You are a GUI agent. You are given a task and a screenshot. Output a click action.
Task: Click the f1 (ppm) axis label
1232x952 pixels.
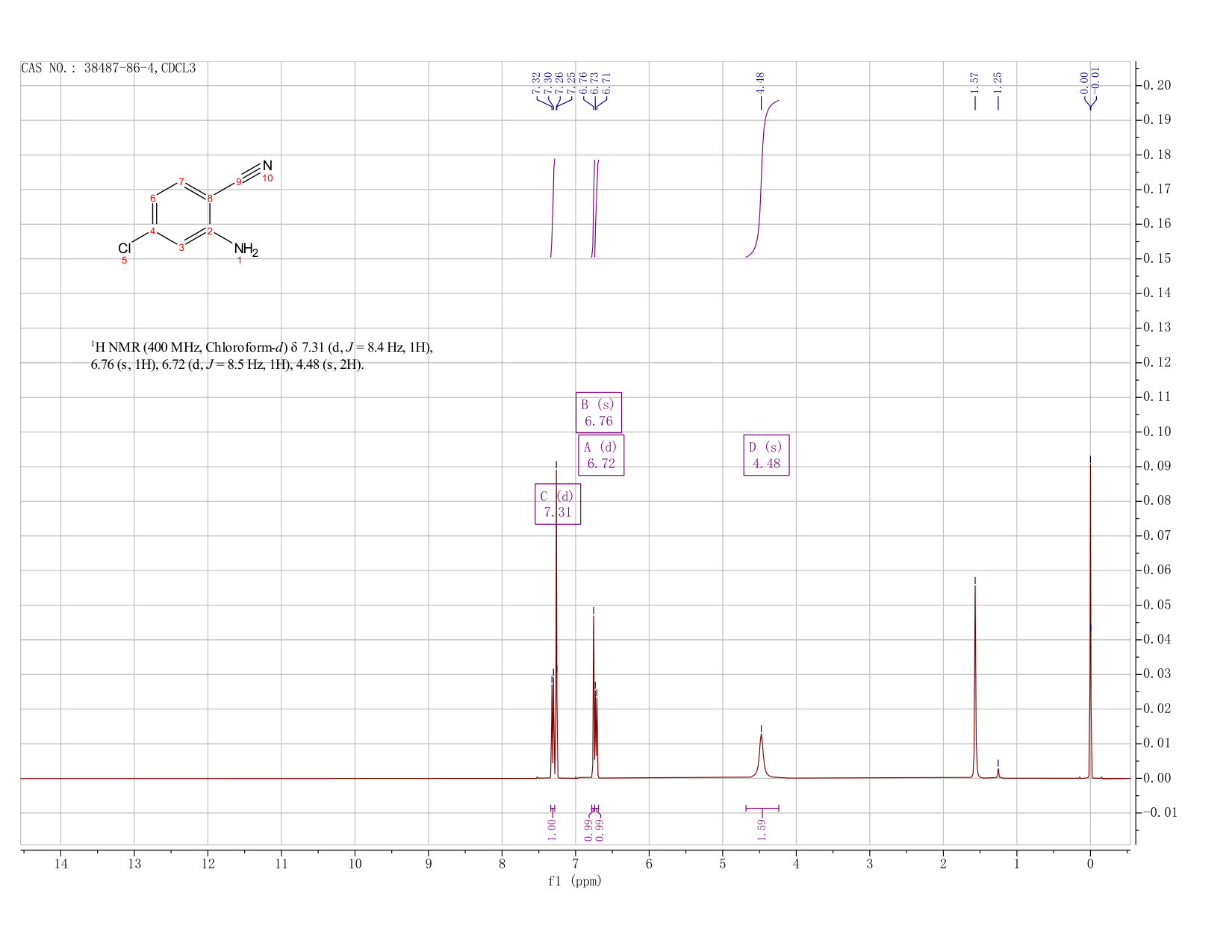point(575,880)
